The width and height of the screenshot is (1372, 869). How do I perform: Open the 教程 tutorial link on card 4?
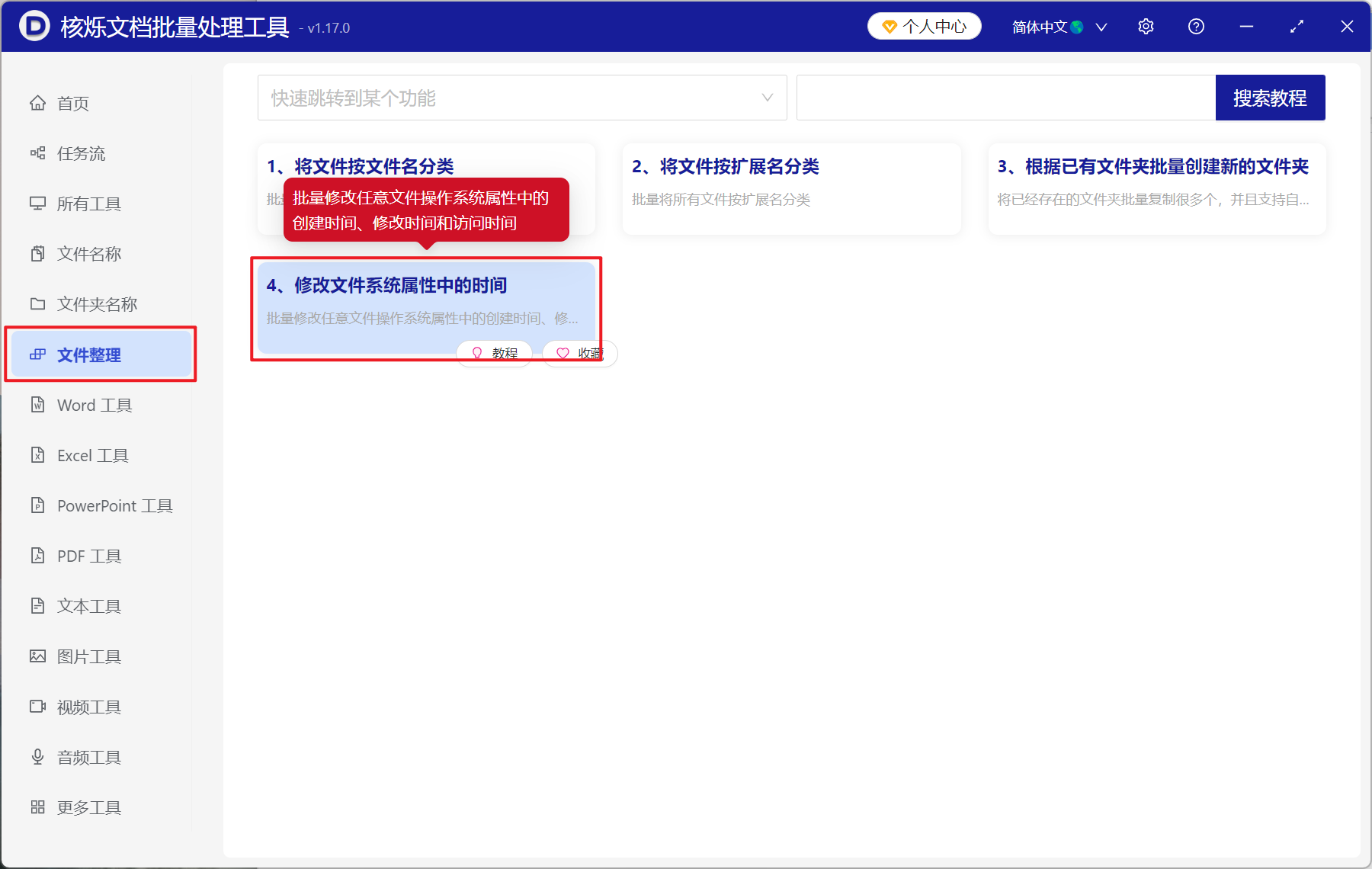(494, 353)
